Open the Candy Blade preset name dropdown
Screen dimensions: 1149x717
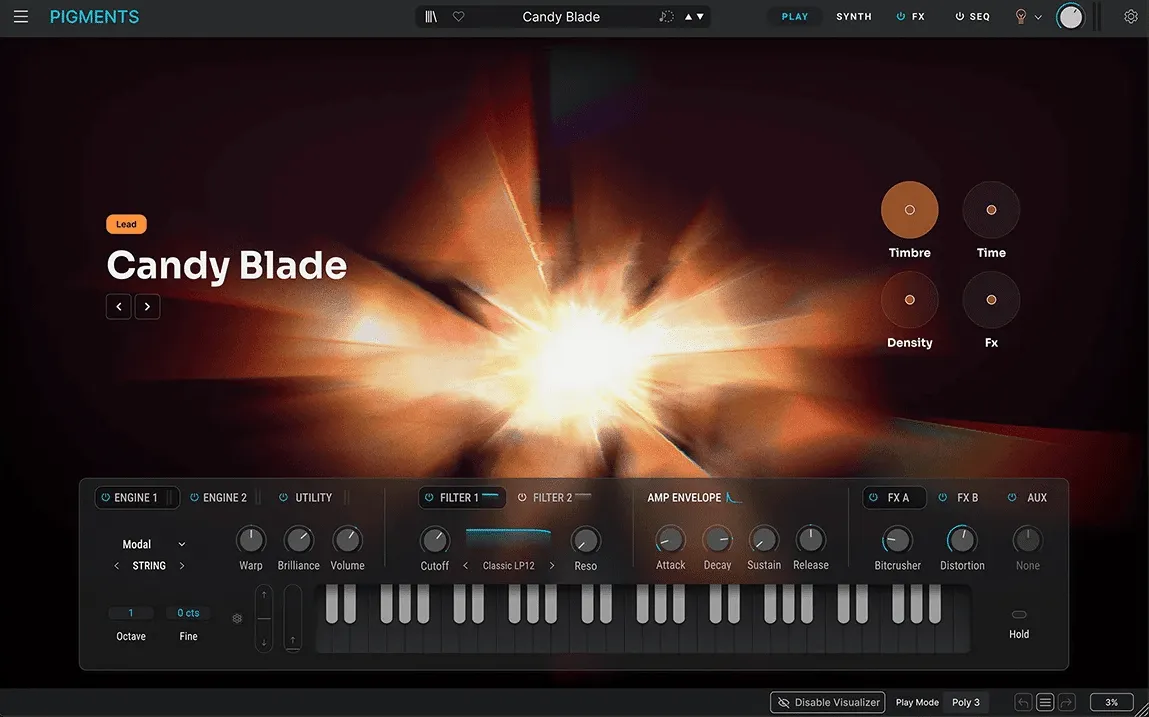click(561, 17)
